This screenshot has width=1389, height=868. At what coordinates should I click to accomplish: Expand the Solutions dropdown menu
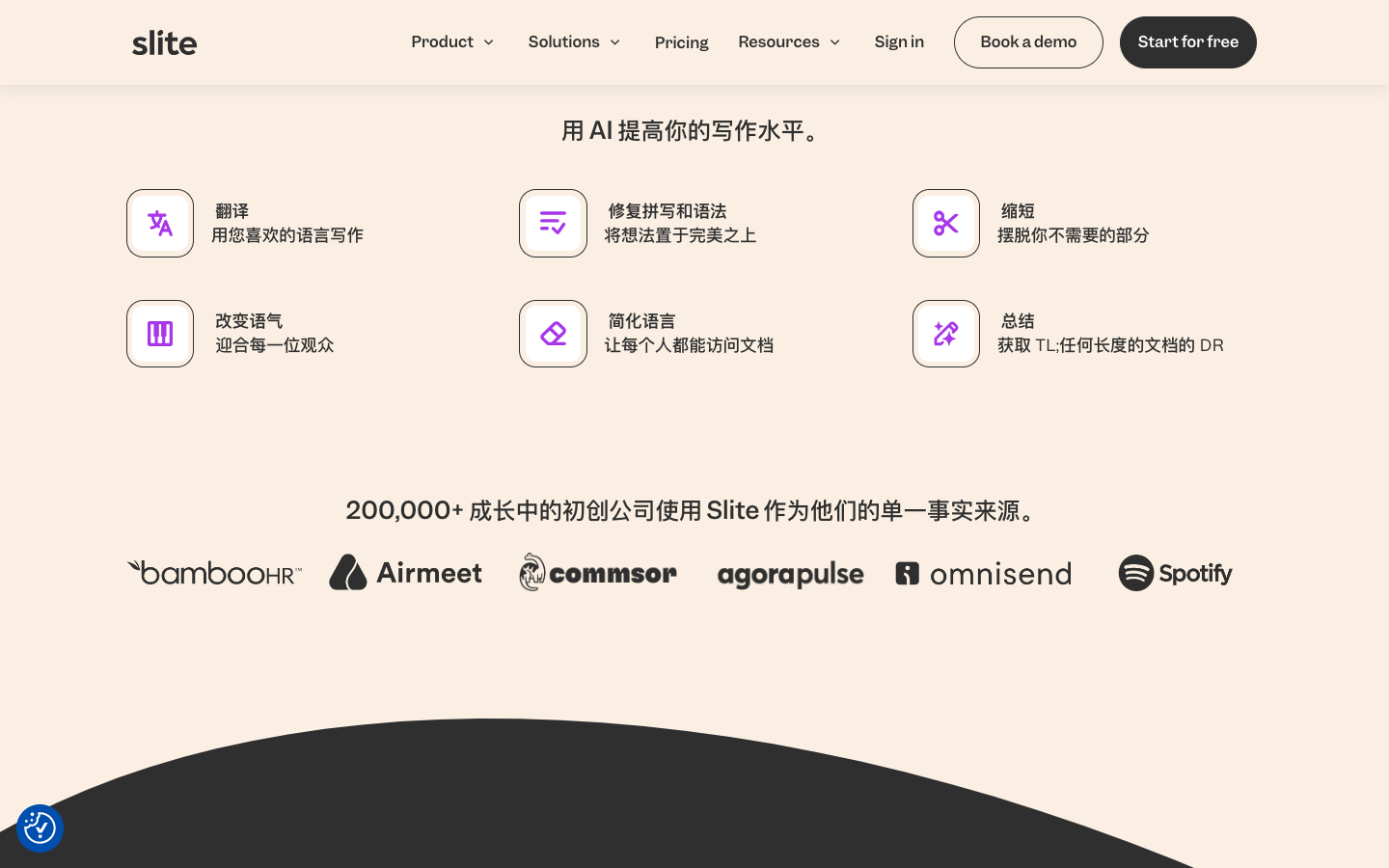pyautogui.click(x=574, y=42)
